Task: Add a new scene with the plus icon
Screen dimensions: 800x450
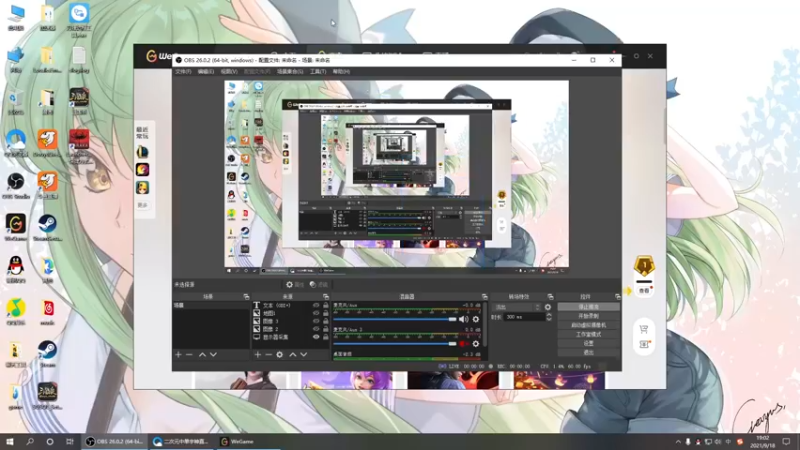Action: 178,354
